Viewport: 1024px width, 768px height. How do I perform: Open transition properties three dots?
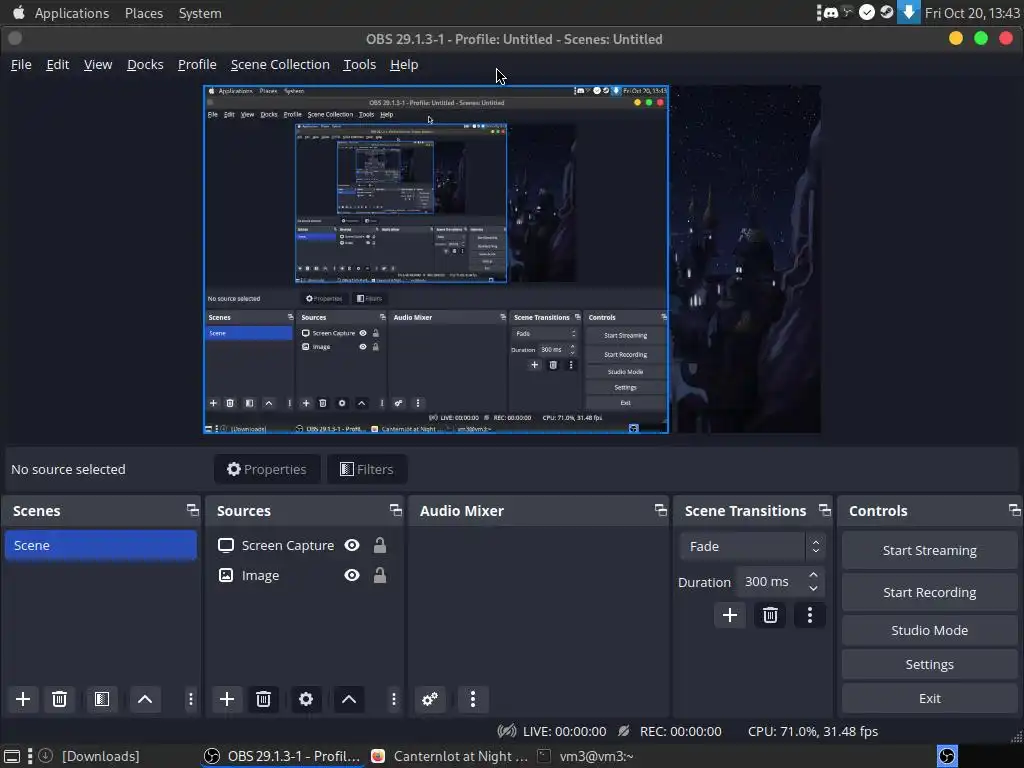[x=810, y=615]
